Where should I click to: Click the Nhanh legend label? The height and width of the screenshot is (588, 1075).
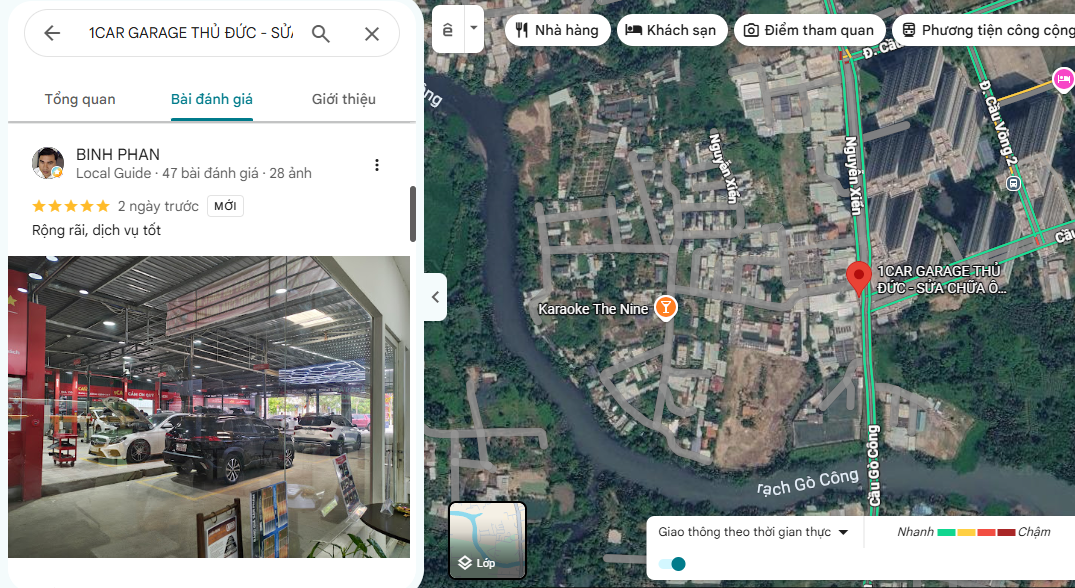pos(915,532)
